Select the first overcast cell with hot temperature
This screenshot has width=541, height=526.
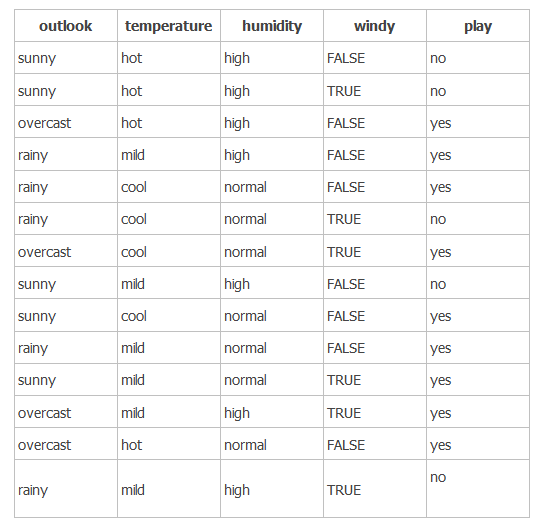[45, 123]
